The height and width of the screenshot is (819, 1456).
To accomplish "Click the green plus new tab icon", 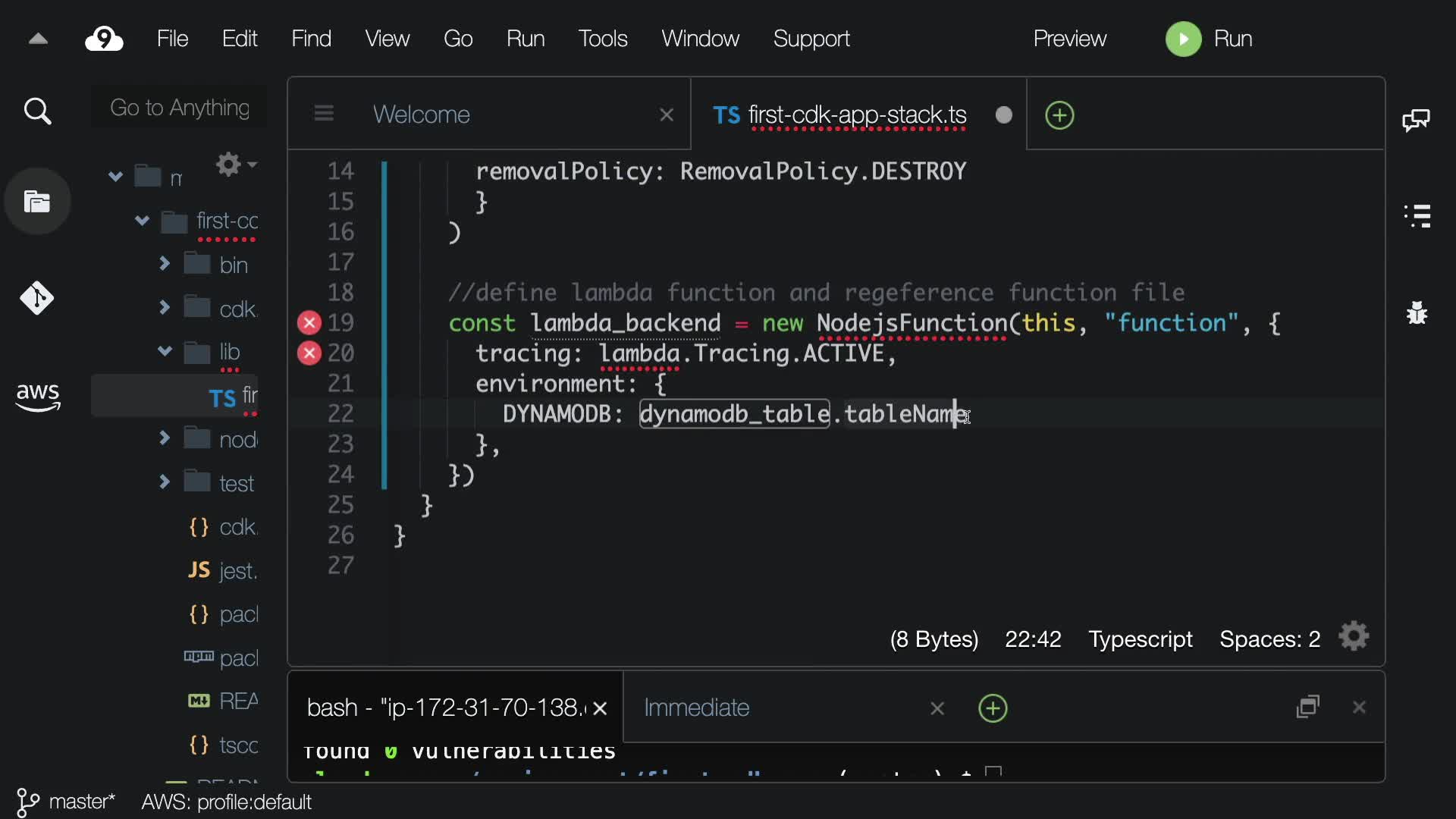I will point(1059,115).
